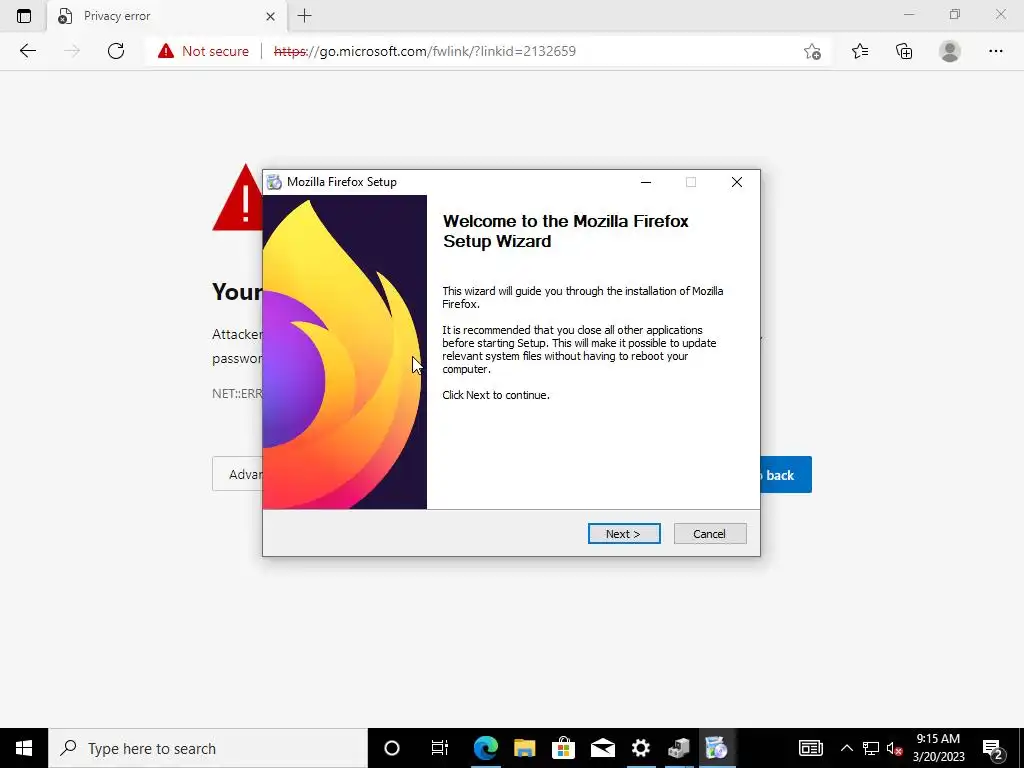Select the Privacy error tab
1024x768 pixels.
pyautogui.click(x=167, y=16)
